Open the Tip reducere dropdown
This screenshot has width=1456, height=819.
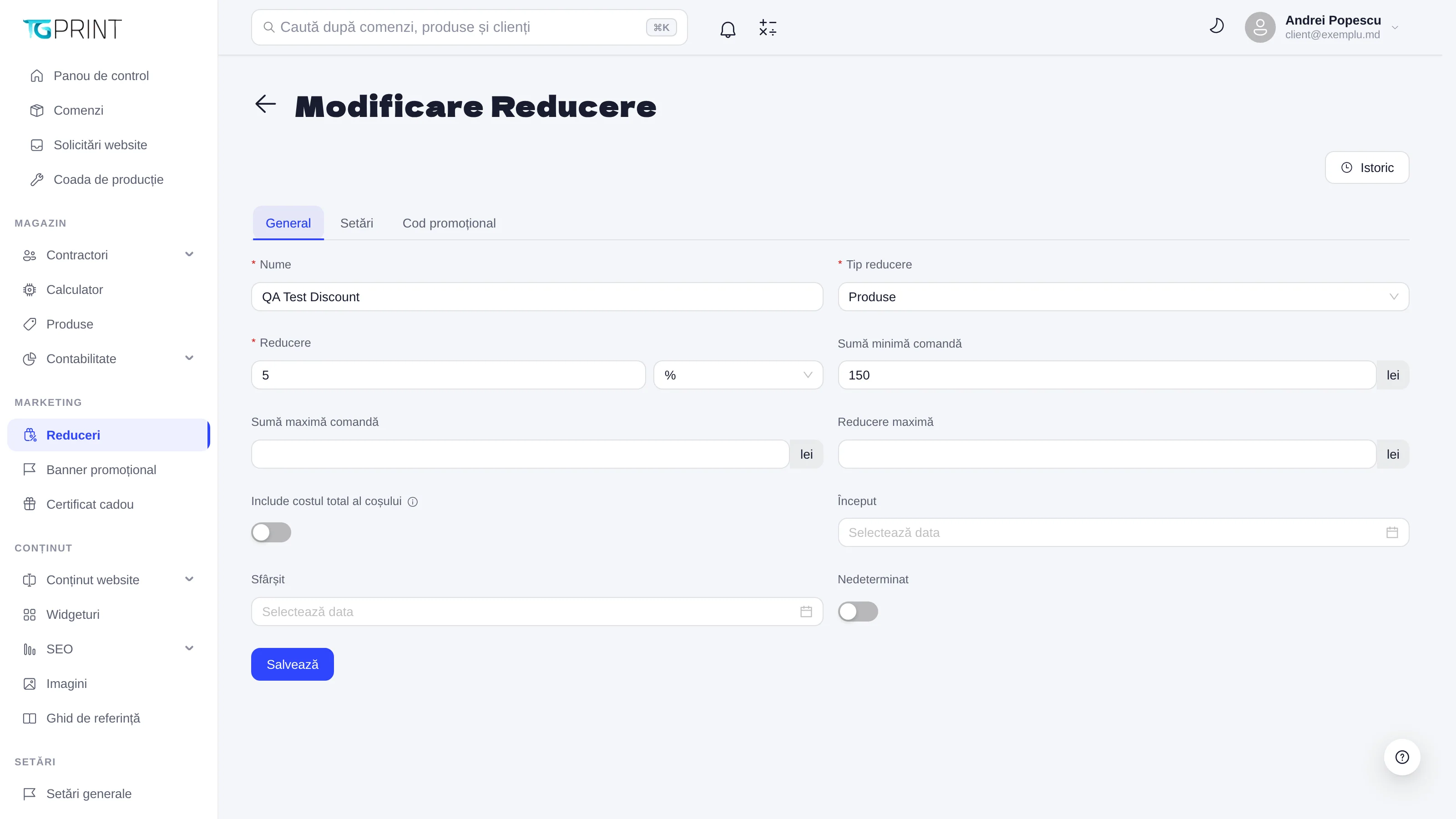1123,297
